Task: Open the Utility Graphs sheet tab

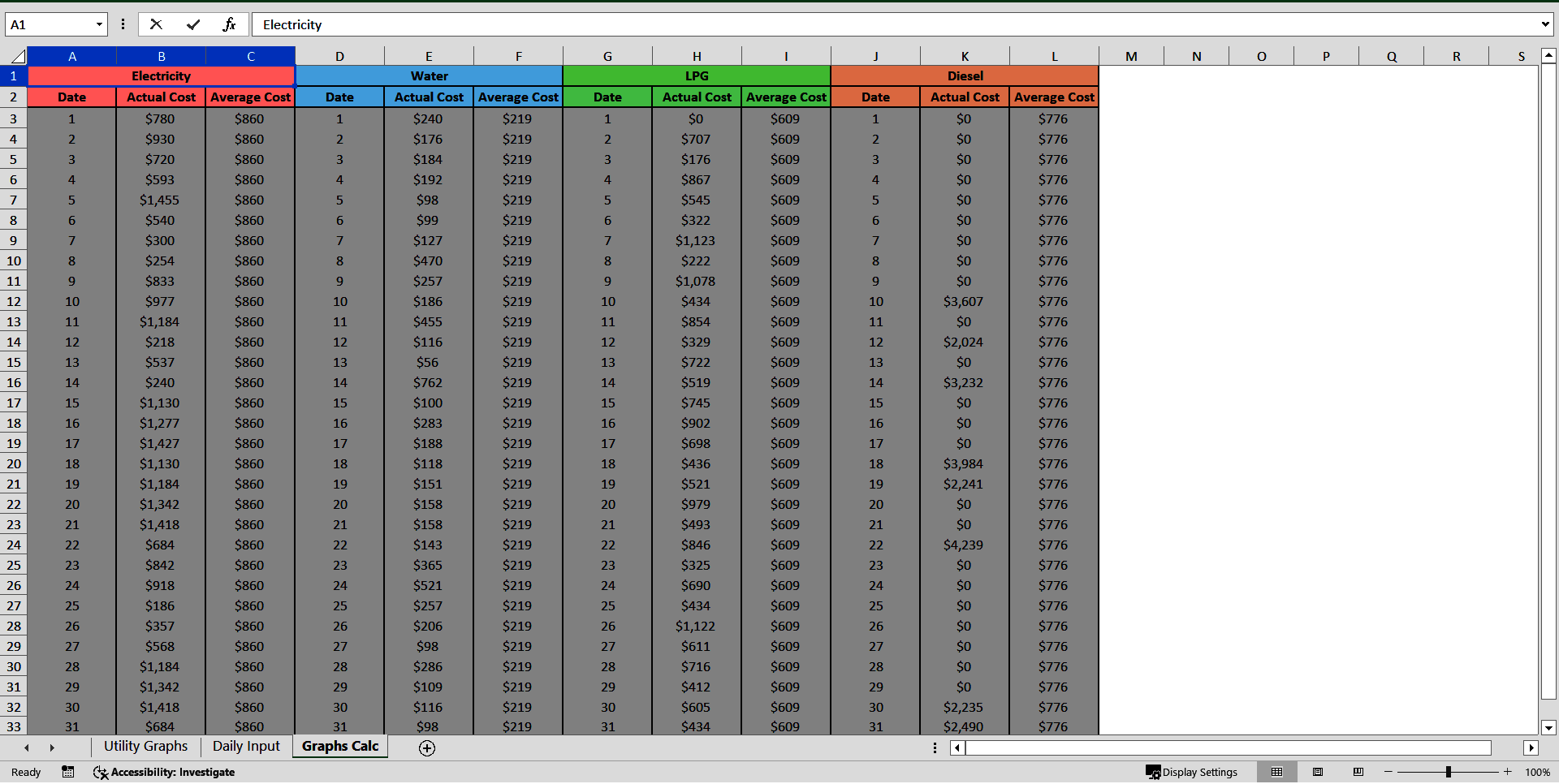Action: (145, 746)
